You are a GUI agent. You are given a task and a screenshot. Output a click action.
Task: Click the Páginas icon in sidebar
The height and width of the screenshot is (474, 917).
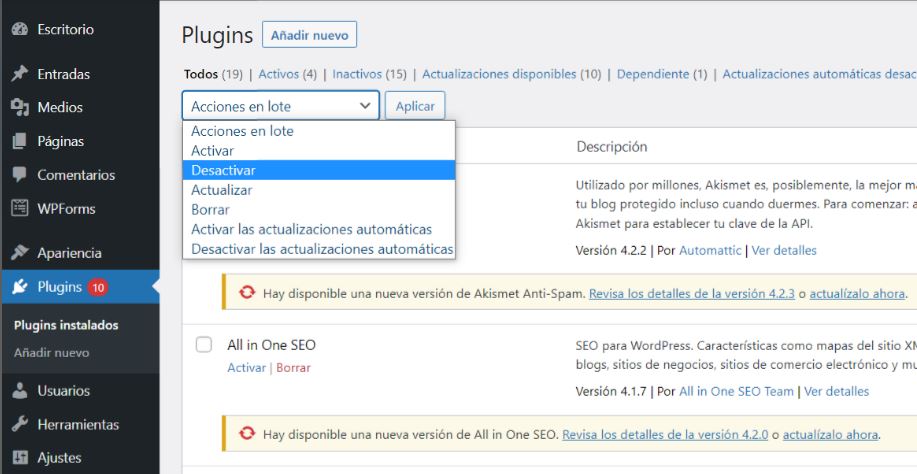pyautogui.click(x=19, y=141)
